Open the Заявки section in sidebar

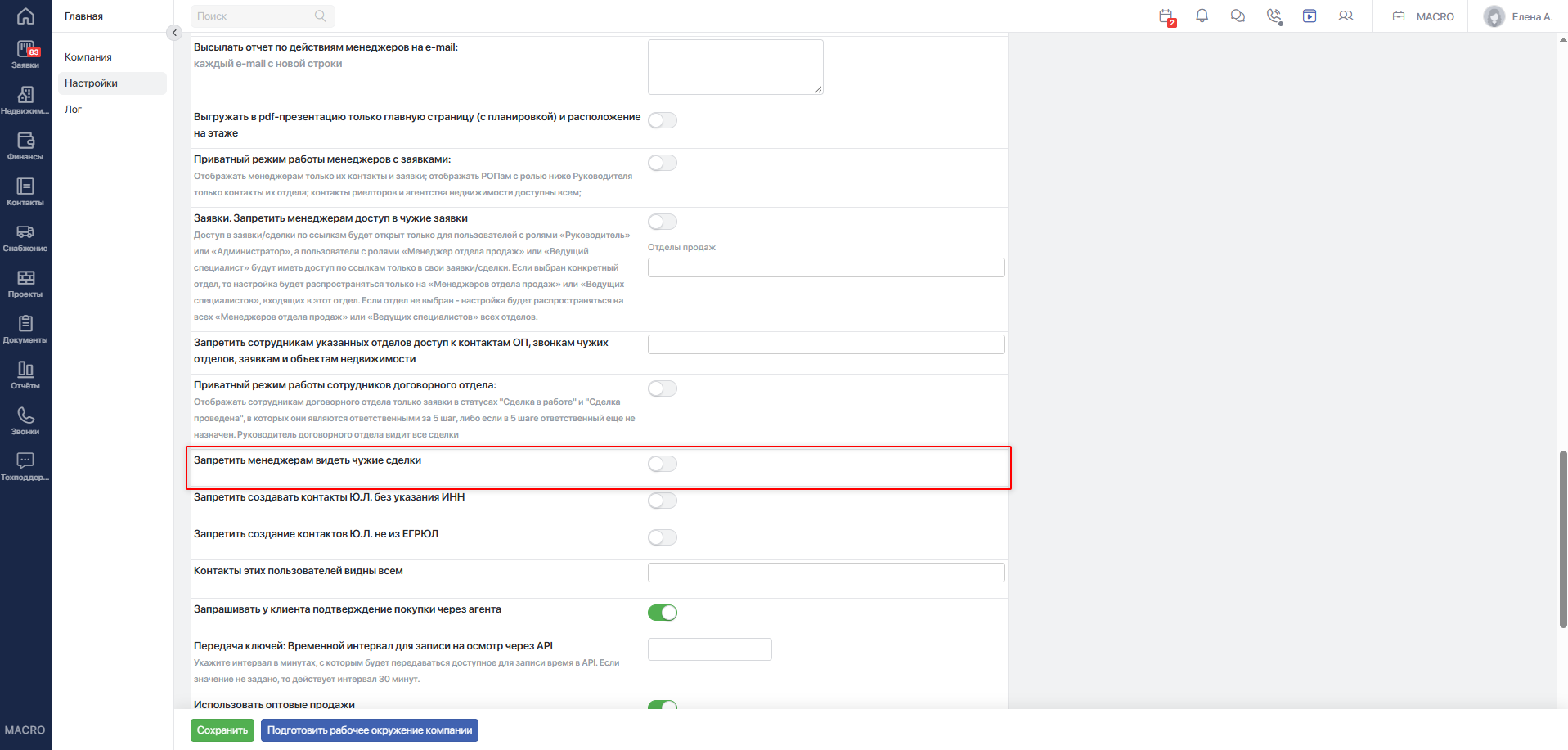25,55
